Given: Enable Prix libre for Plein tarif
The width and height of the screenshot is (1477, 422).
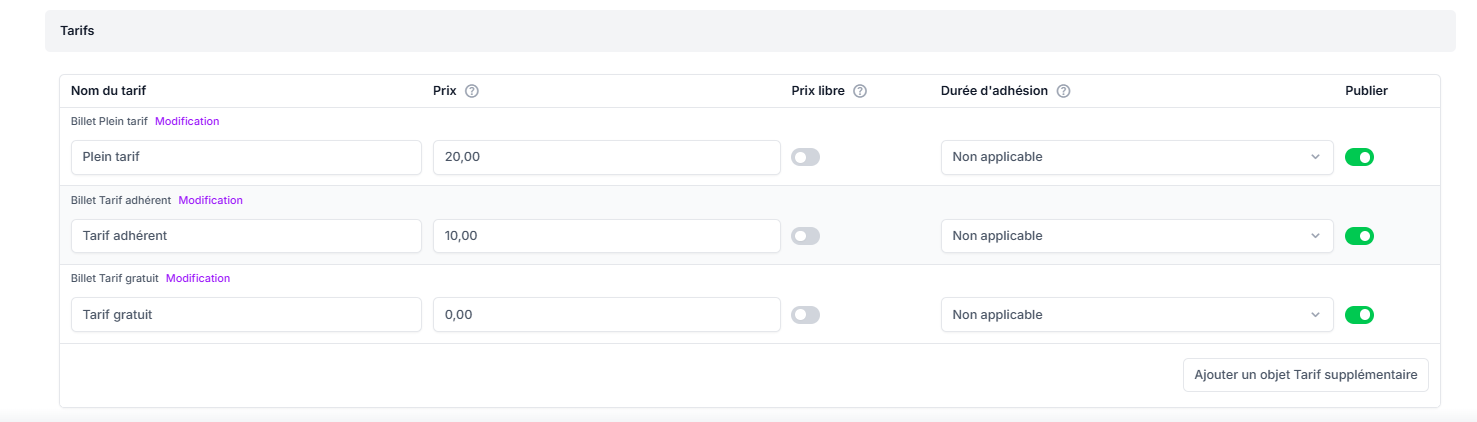Looking at the screenshot, I should [805, 157].
